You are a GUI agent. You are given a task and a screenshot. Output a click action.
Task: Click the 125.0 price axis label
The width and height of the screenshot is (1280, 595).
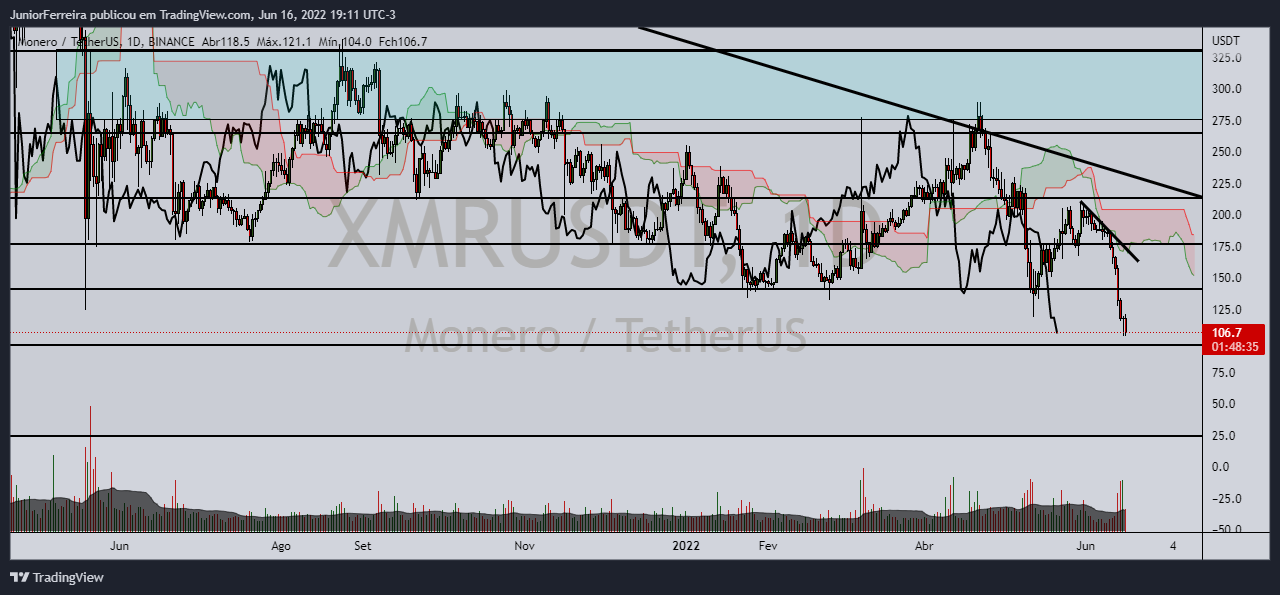pos(1226,309)
